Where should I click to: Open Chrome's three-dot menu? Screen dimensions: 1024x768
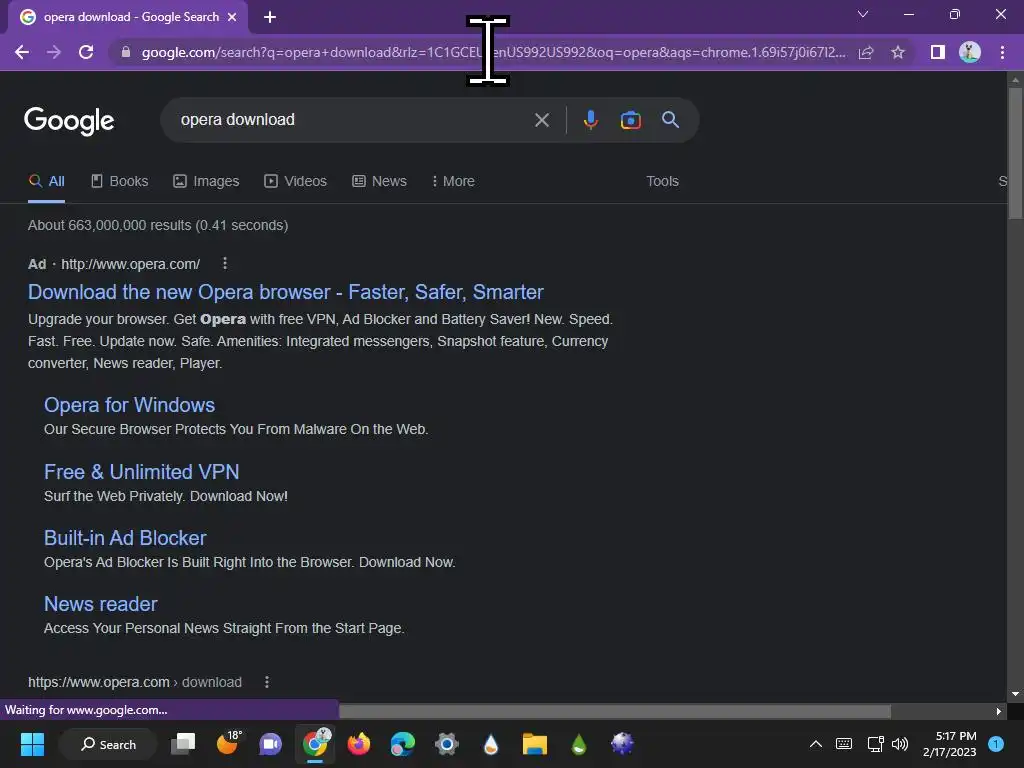[1002, 52]
